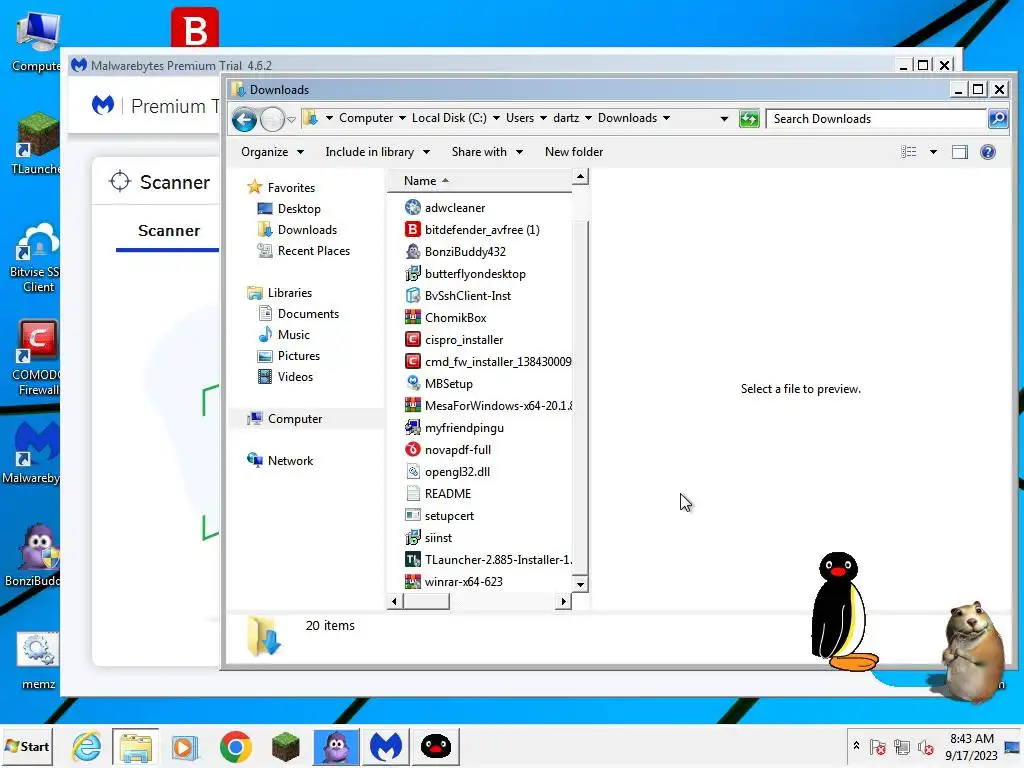Viewport: 1024px width, 768px height.
Task: Open the Organize dropdown menu
Action: click(x=272, y=152)
